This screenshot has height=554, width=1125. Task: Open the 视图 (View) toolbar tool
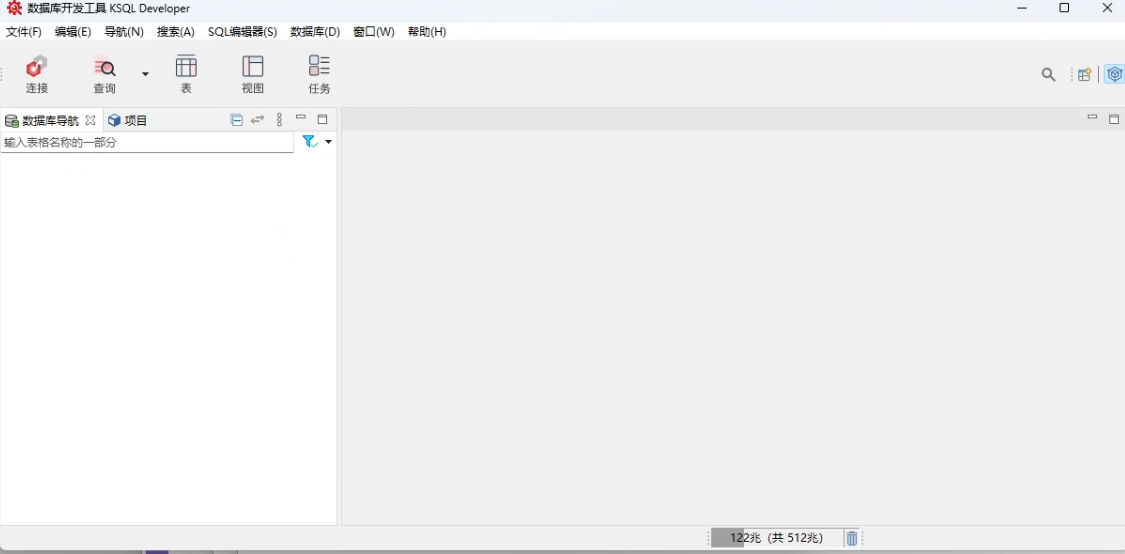(x=253, y=75)
